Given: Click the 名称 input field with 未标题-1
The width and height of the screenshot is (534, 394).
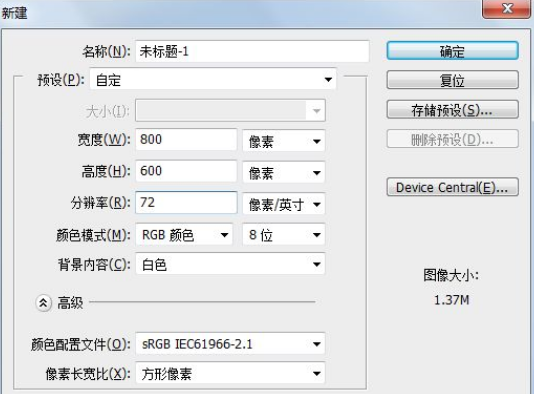Looking at the screenshot, I should 252,51.
